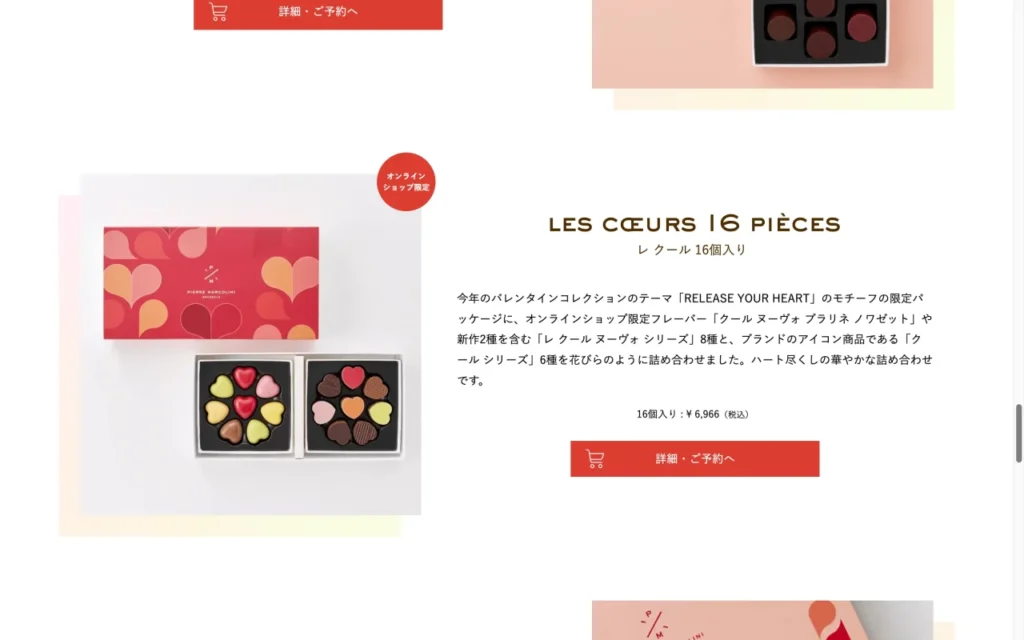Viewport: 1024px width, 640px height.
Task: Click the RELEASE YOUR HEART description text
Action: coord(694,339)
